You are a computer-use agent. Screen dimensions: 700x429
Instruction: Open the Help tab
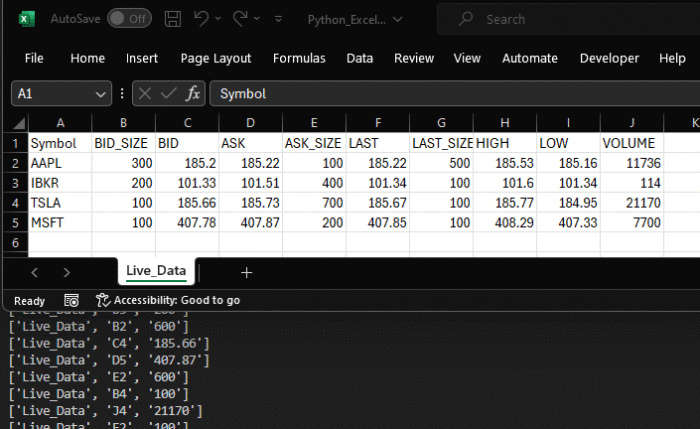tap(672, 58)
